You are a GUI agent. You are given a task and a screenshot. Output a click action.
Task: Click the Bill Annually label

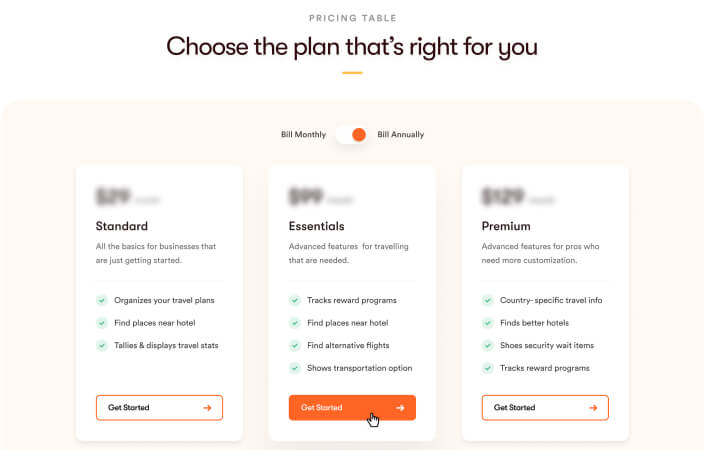[x=400, y=134]
